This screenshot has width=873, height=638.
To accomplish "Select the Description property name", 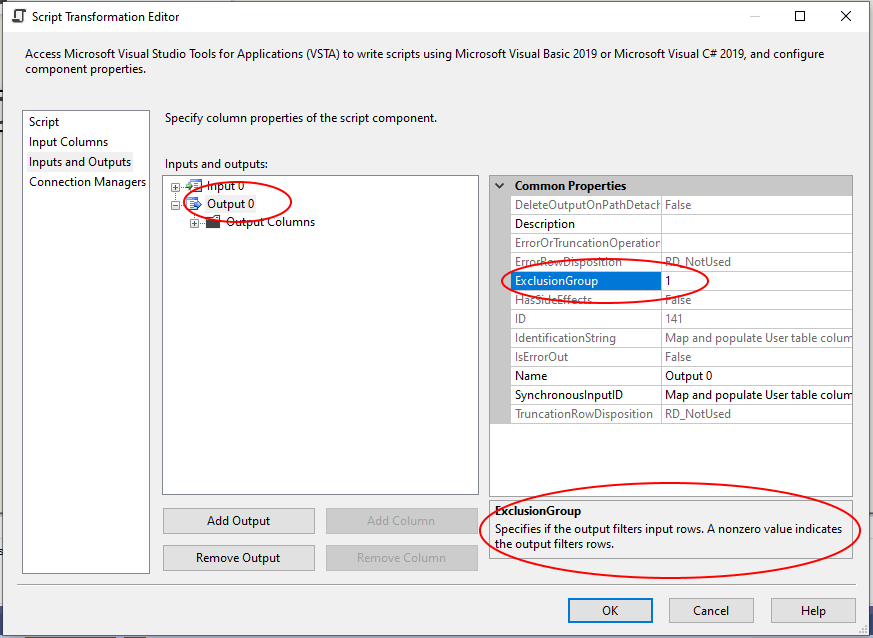I will tap(586, 224).
